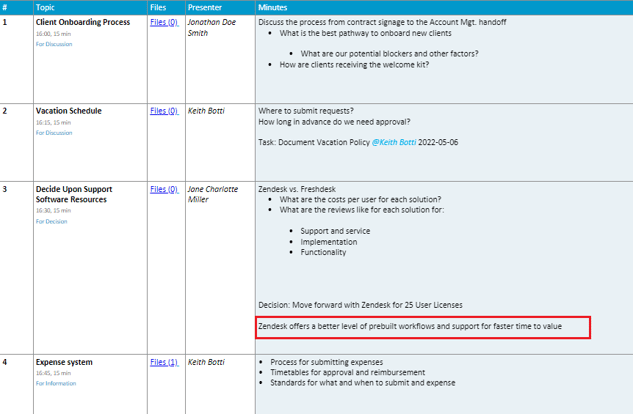This screenshot has height=414, width=633.
Task: Click the For Discussion label under Client Onboarding
Action: pyautogui.click(x=54, y=44)
